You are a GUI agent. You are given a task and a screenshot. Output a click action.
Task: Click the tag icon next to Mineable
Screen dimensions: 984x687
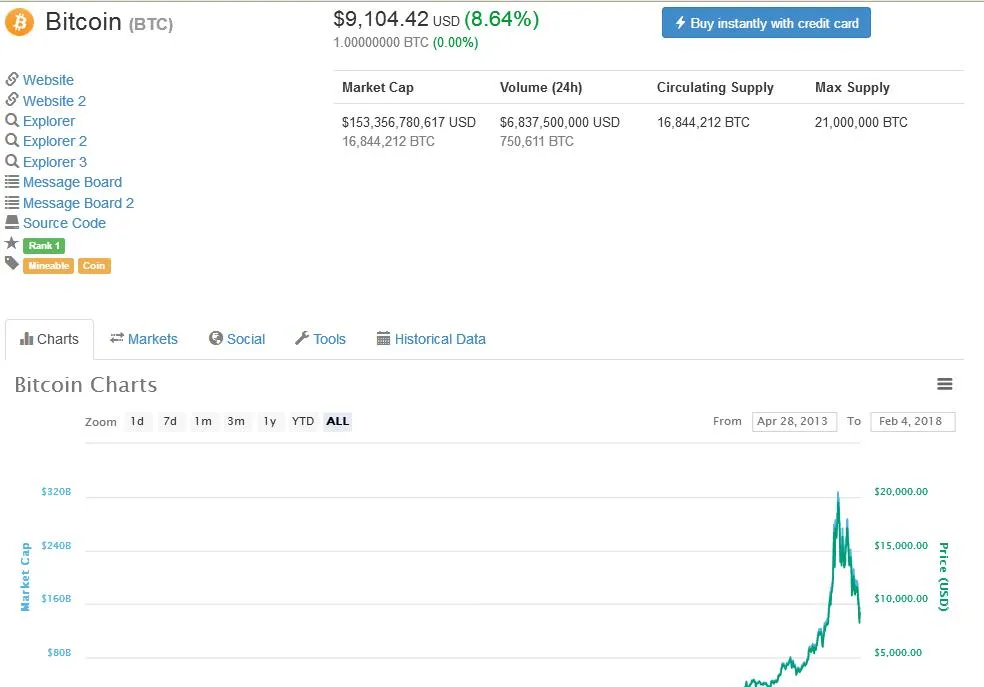point(12,264)
